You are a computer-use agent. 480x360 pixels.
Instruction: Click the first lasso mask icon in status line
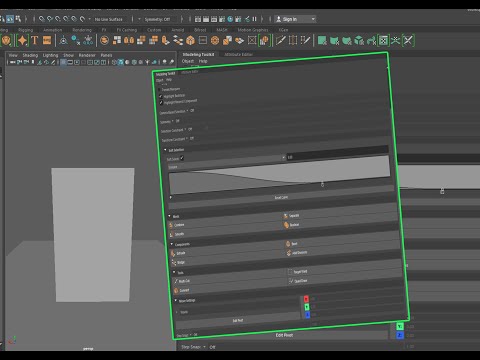pos(42,19)
